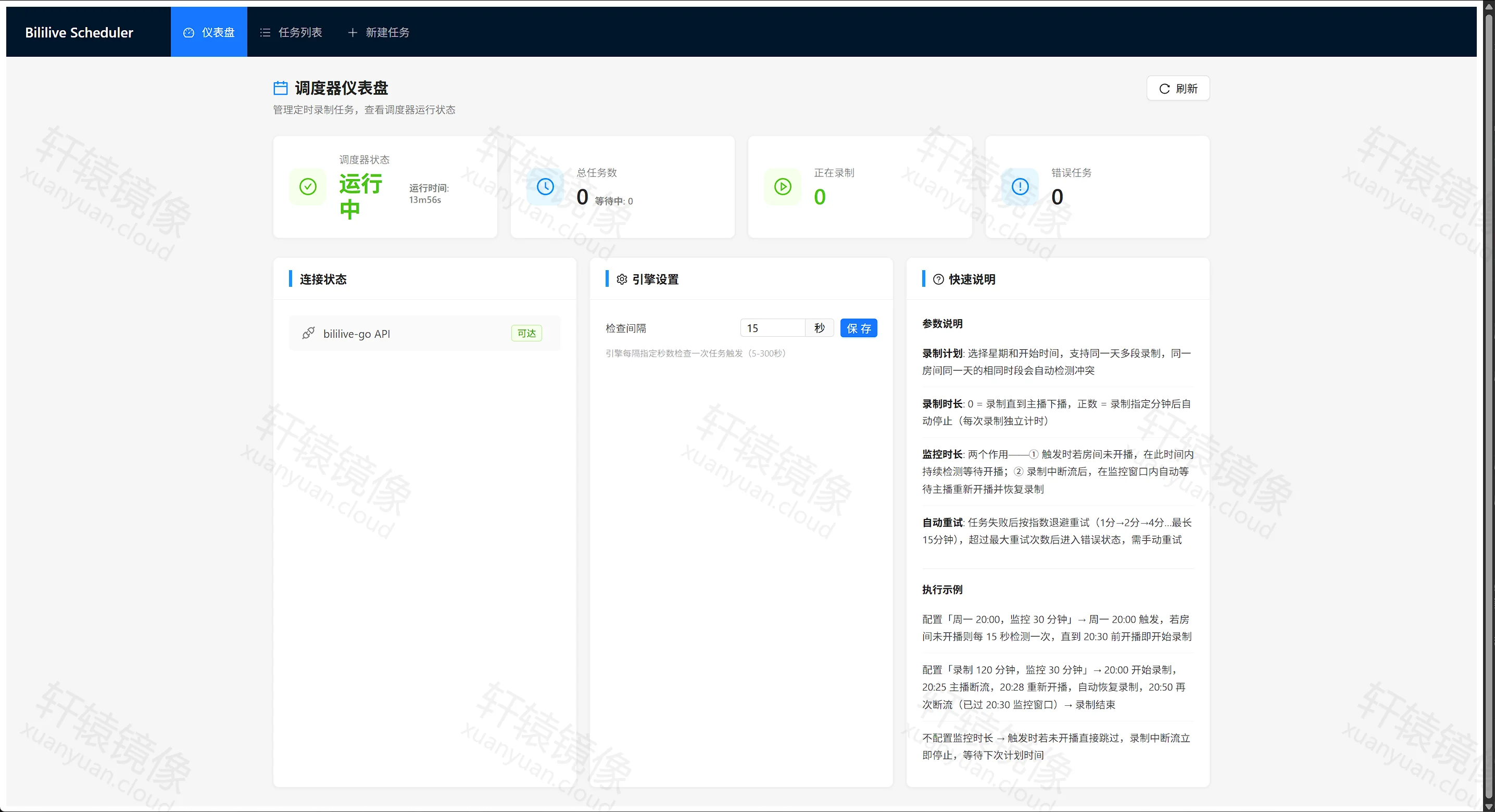This screenshot has height=812, width=1495.
Task: Click the dashboard gauge icon in navbar
Action: click(189, 32)
